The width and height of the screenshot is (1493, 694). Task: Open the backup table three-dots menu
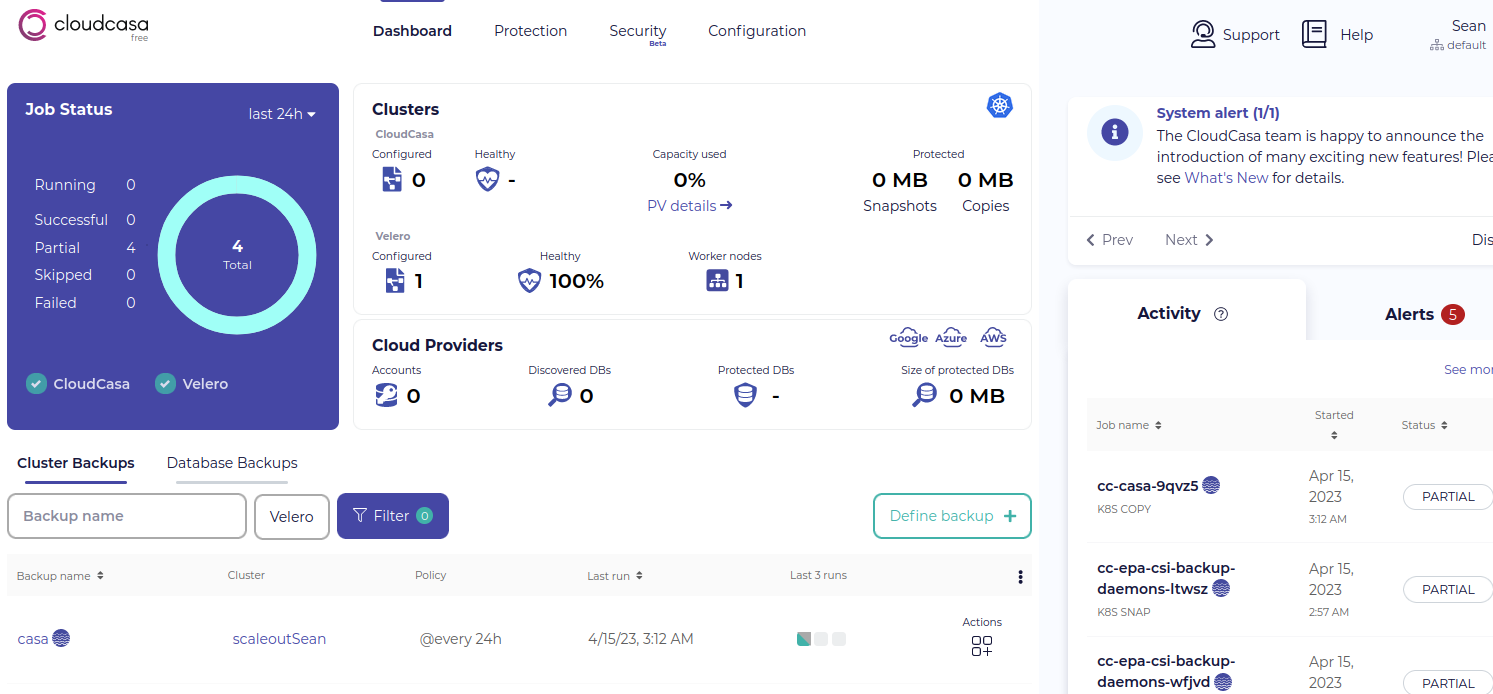tap(1020, 577)
